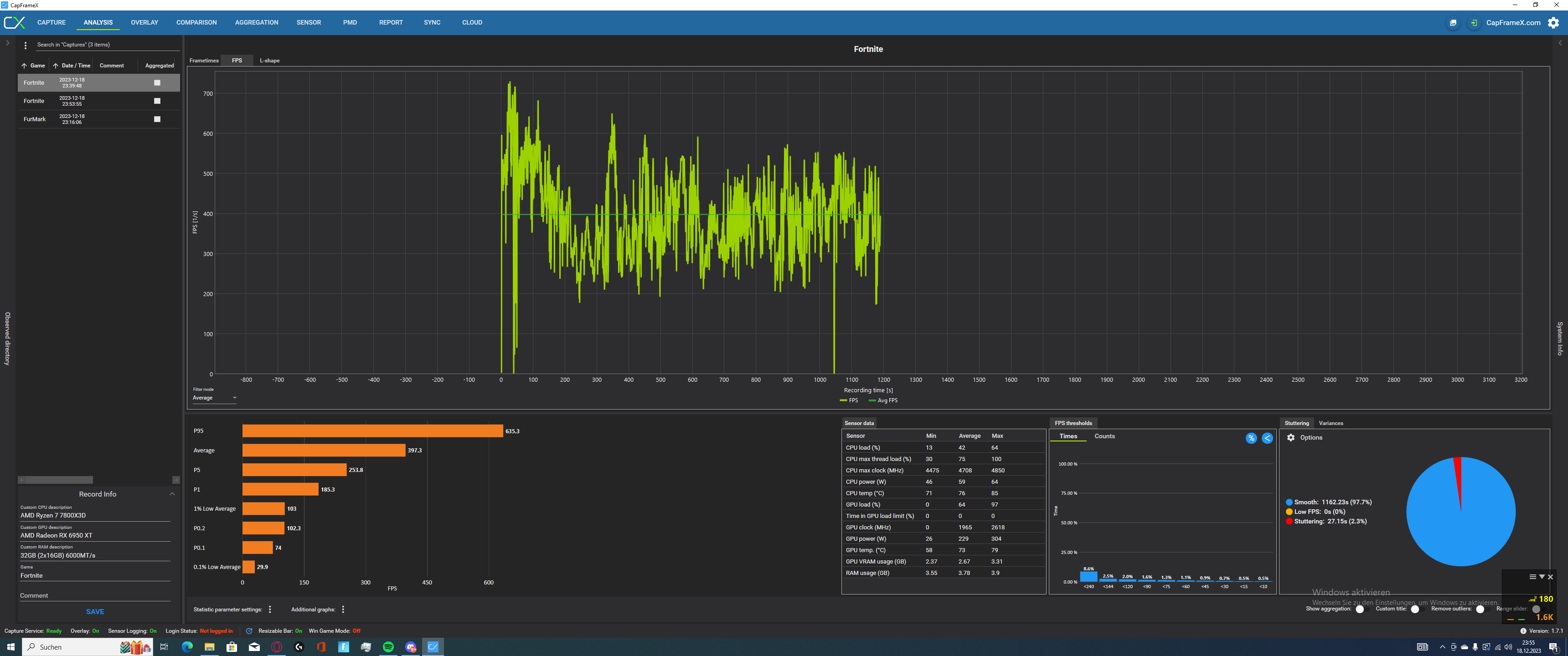1568x656 pixels.
Task: Open Statistic parameter settings three-dot menu
Action: click(x=270, y=609)
